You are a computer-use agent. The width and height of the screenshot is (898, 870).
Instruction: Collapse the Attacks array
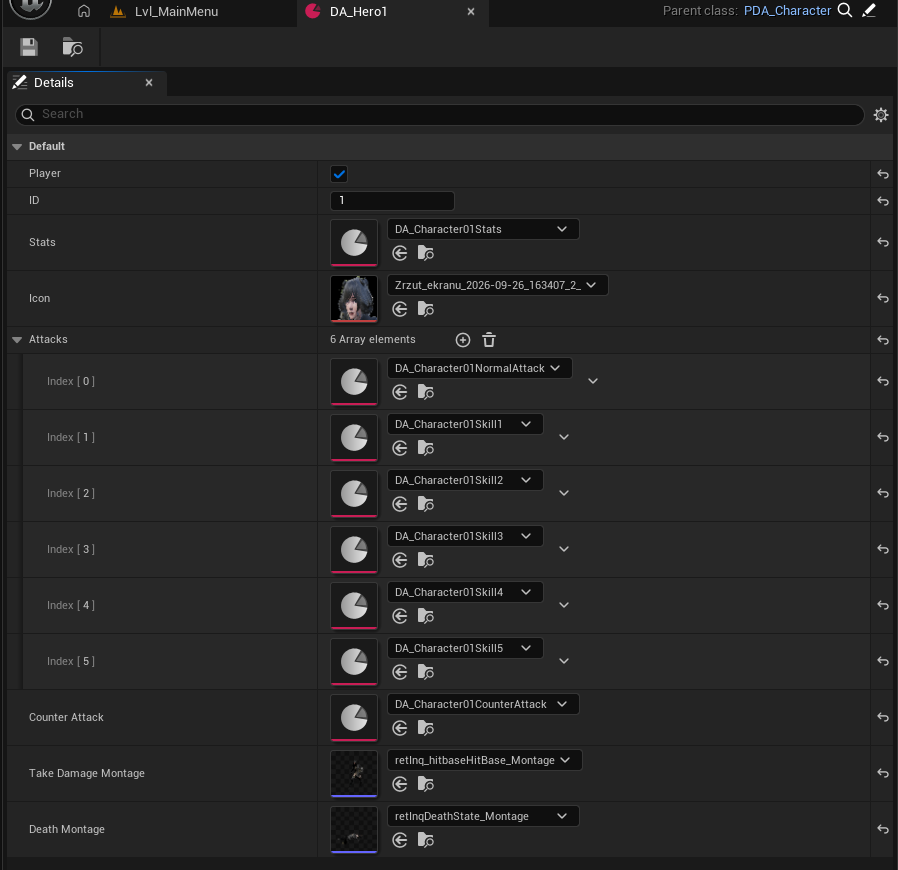coord(17,340)
